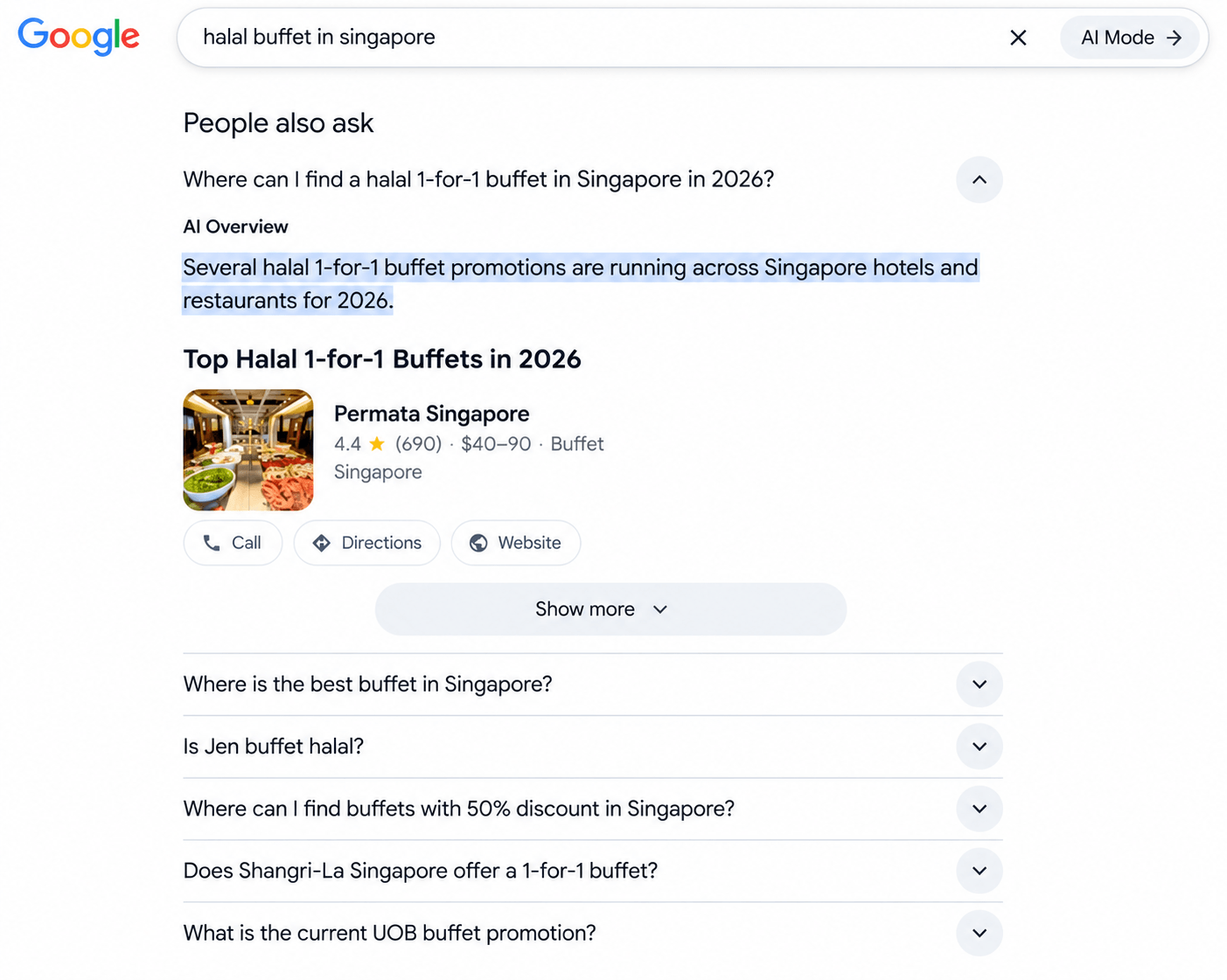
Task: Open AI Mode
Action: 1130,38
